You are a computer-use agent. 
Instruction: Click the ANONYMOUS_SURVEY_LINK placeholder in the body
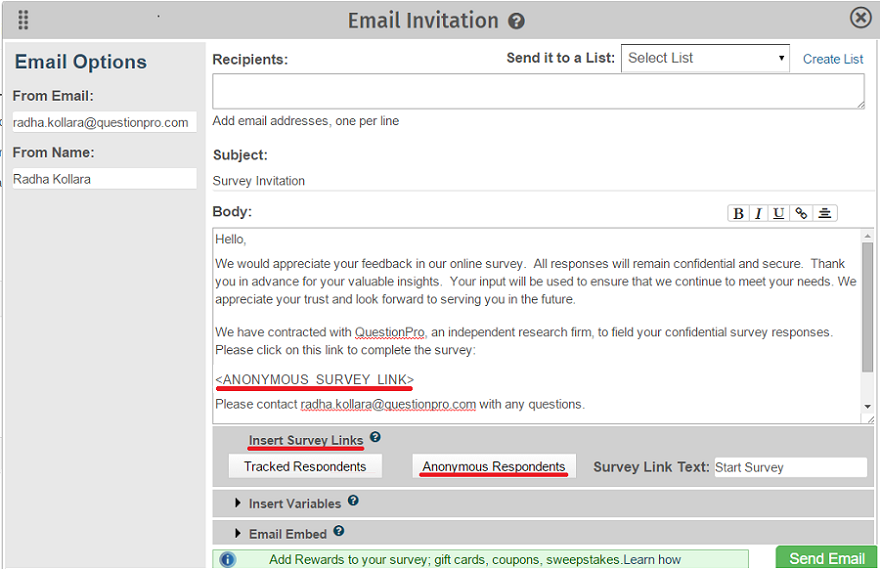pos(314,380)
